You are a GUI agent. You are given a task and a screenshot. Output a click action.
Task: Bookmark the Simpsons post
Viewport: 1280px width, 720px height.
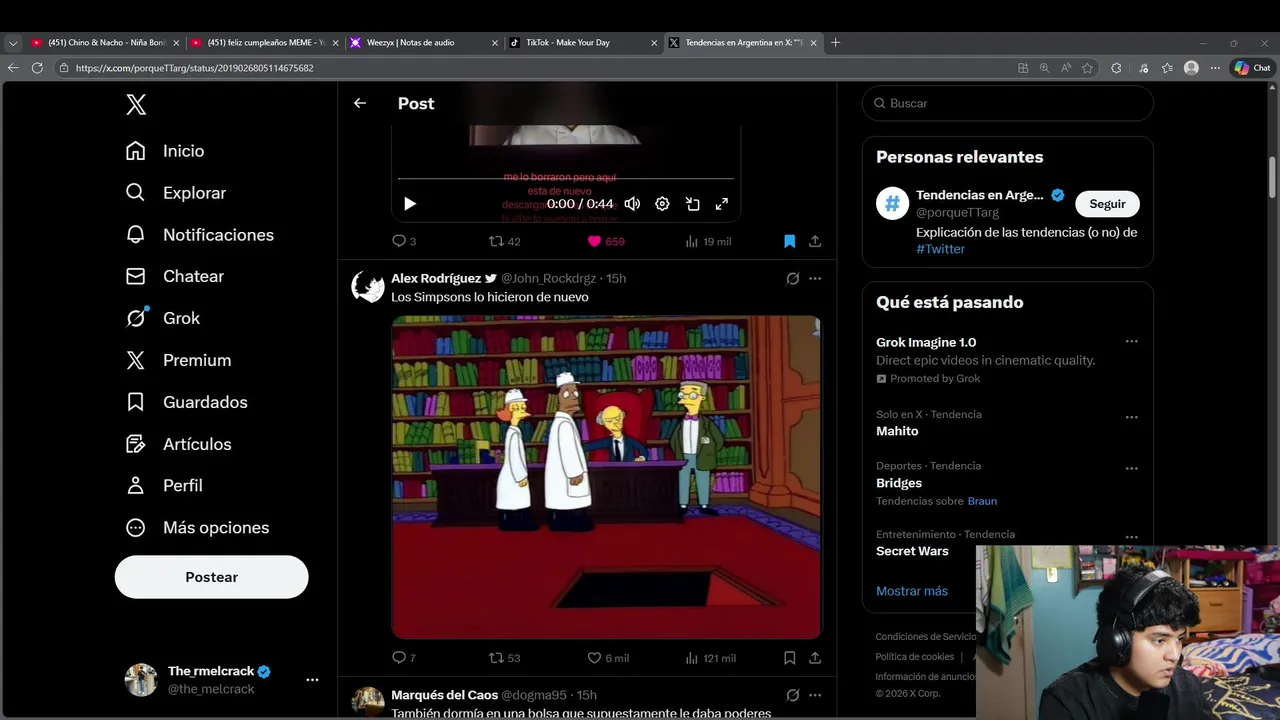click(789, 658)
